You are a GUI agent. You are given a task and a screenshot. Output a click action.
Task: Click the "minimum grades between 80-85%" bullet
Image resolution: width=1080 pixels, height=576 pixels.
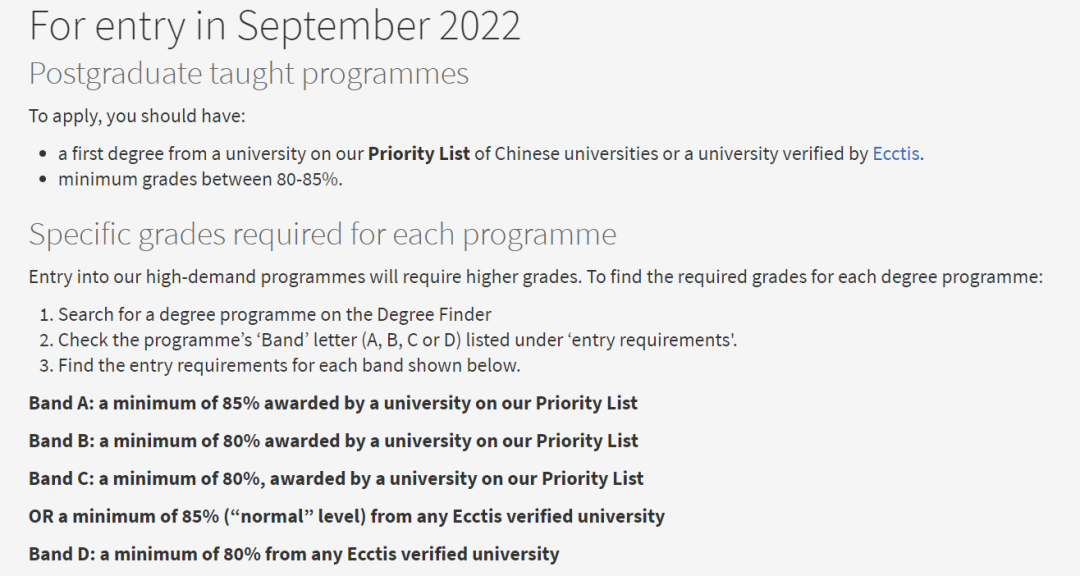pyautogui.click(x=200, y=180)
